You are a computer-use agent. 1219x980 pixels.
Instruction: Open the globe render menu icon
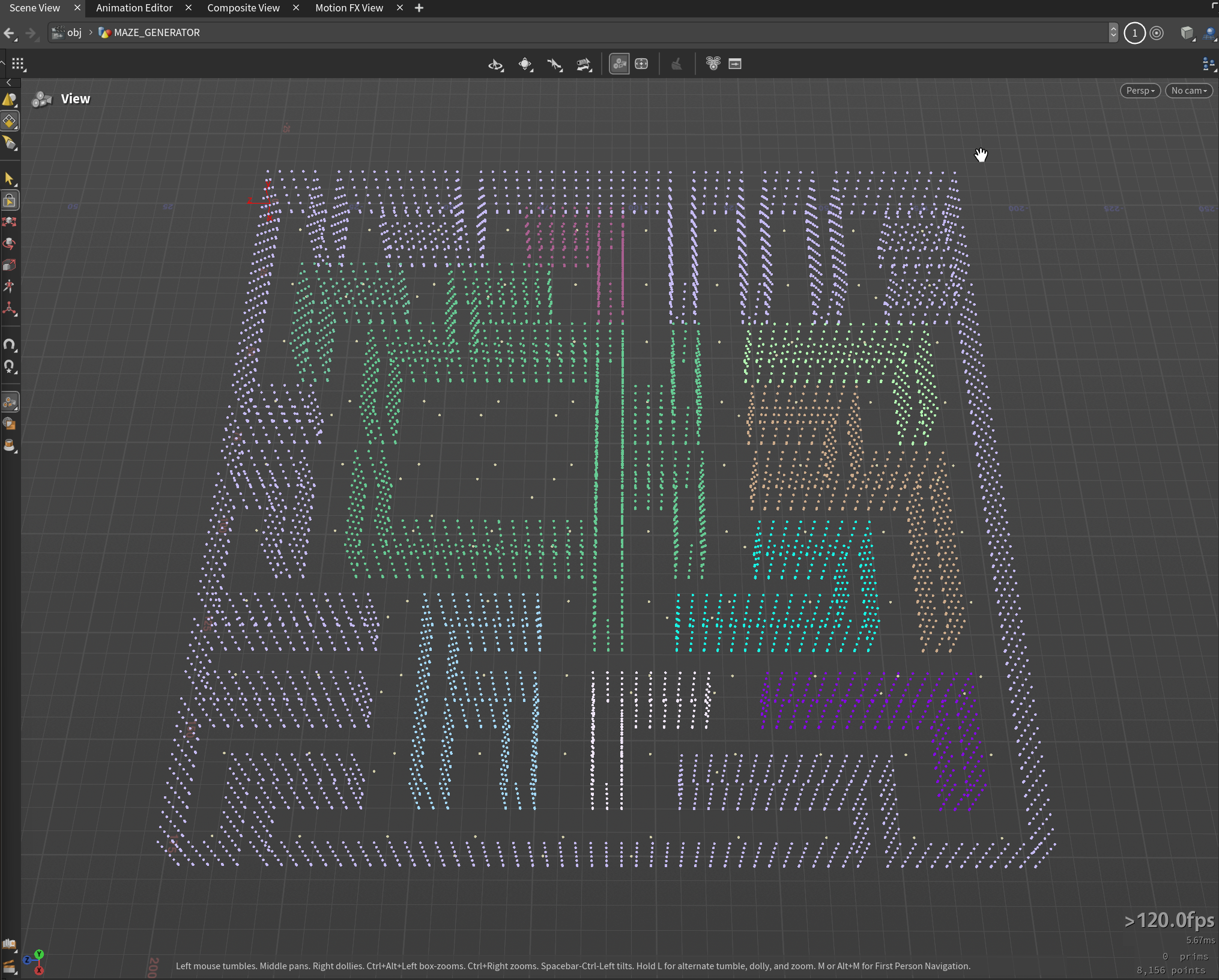pyautogui.click(x=1210, y=33)
